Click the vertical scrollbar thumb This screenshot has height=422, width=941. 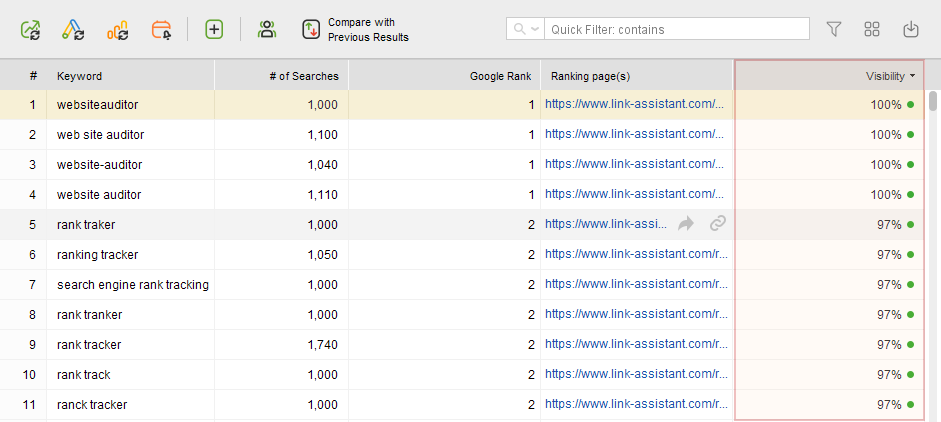(x=933, y=101)
